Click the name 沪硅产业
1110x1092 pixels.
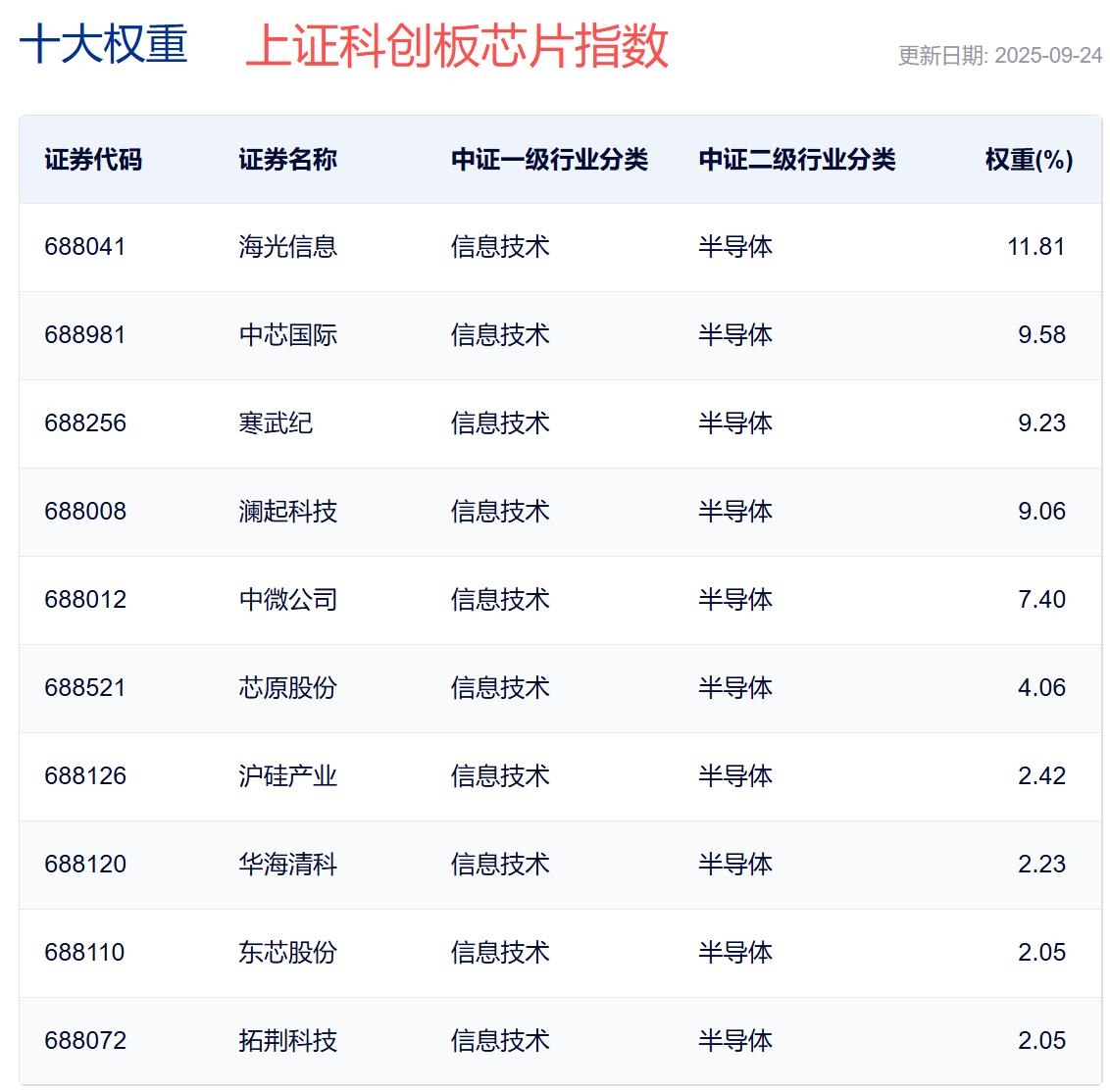(x=288, y=776)
